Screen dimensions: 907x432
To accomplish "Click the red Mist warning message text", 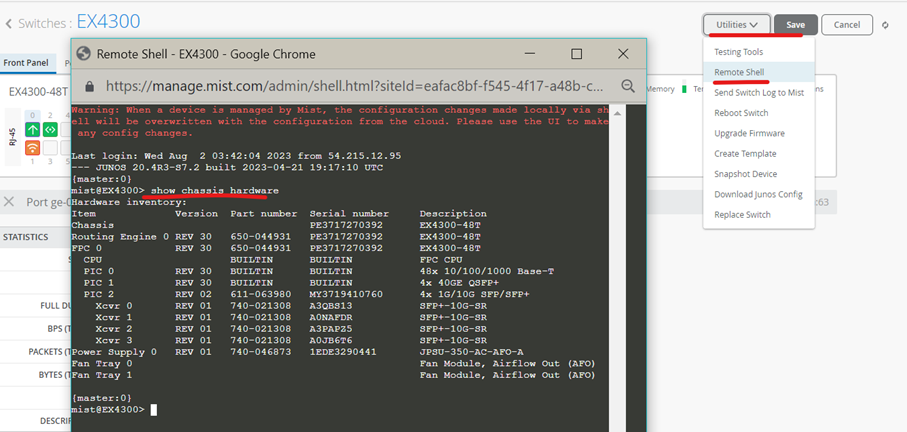I will [340, 121].
